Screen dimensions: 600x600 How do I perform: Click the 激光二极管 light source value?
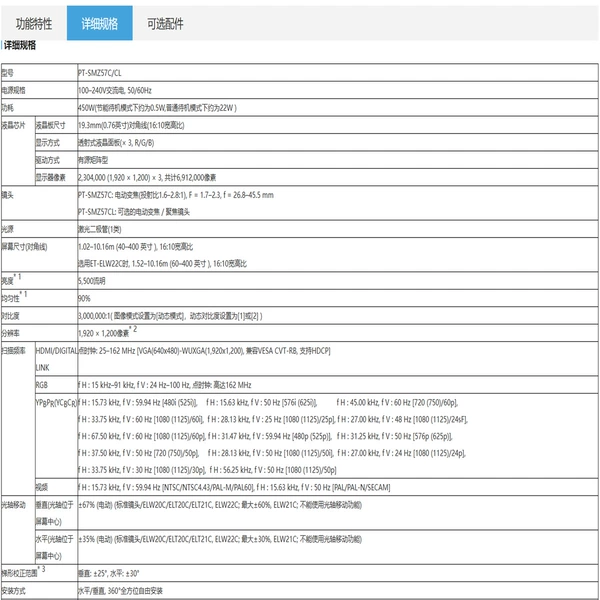pos(99,229)
